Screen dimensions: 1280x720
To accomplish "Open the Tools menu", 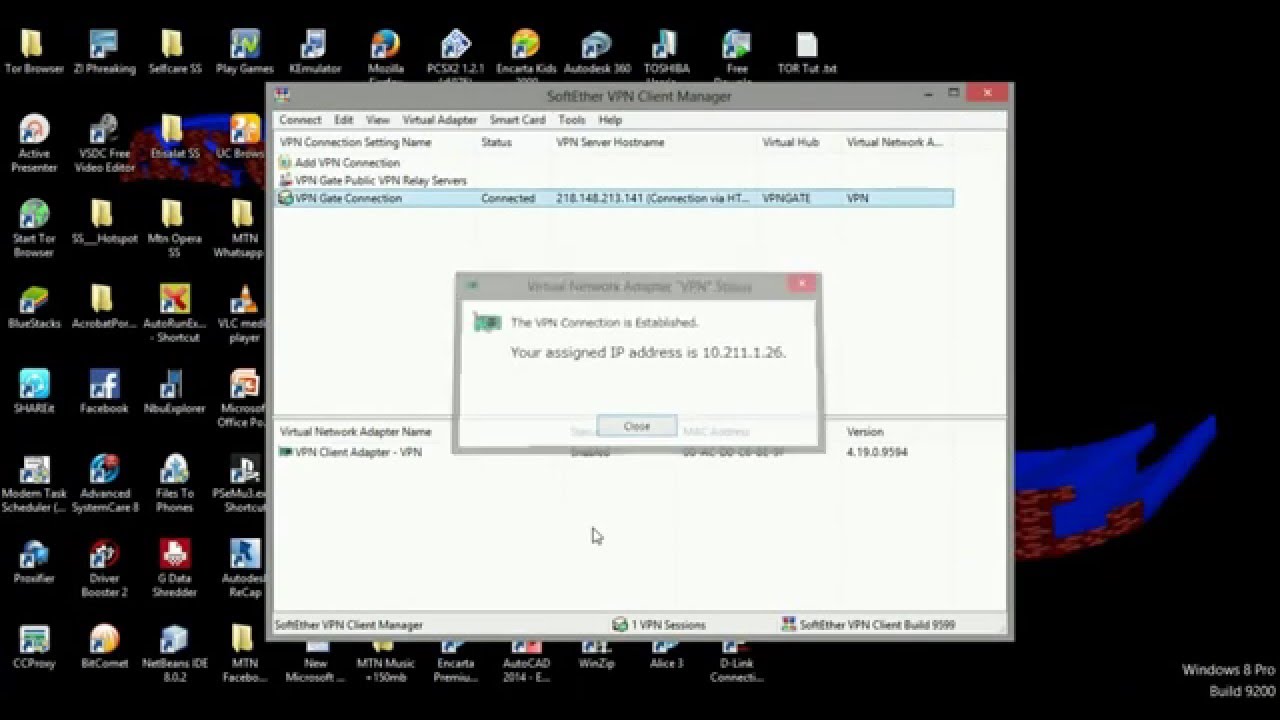I will coord(572,120).
